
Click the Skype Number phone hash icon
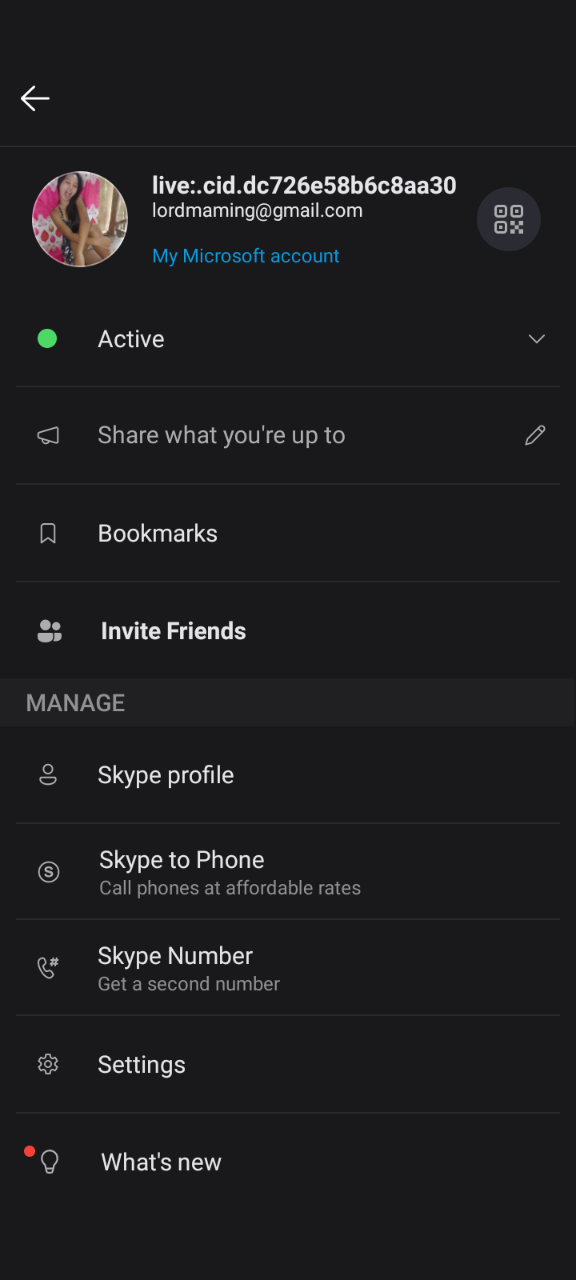click(x=48, y=968)
